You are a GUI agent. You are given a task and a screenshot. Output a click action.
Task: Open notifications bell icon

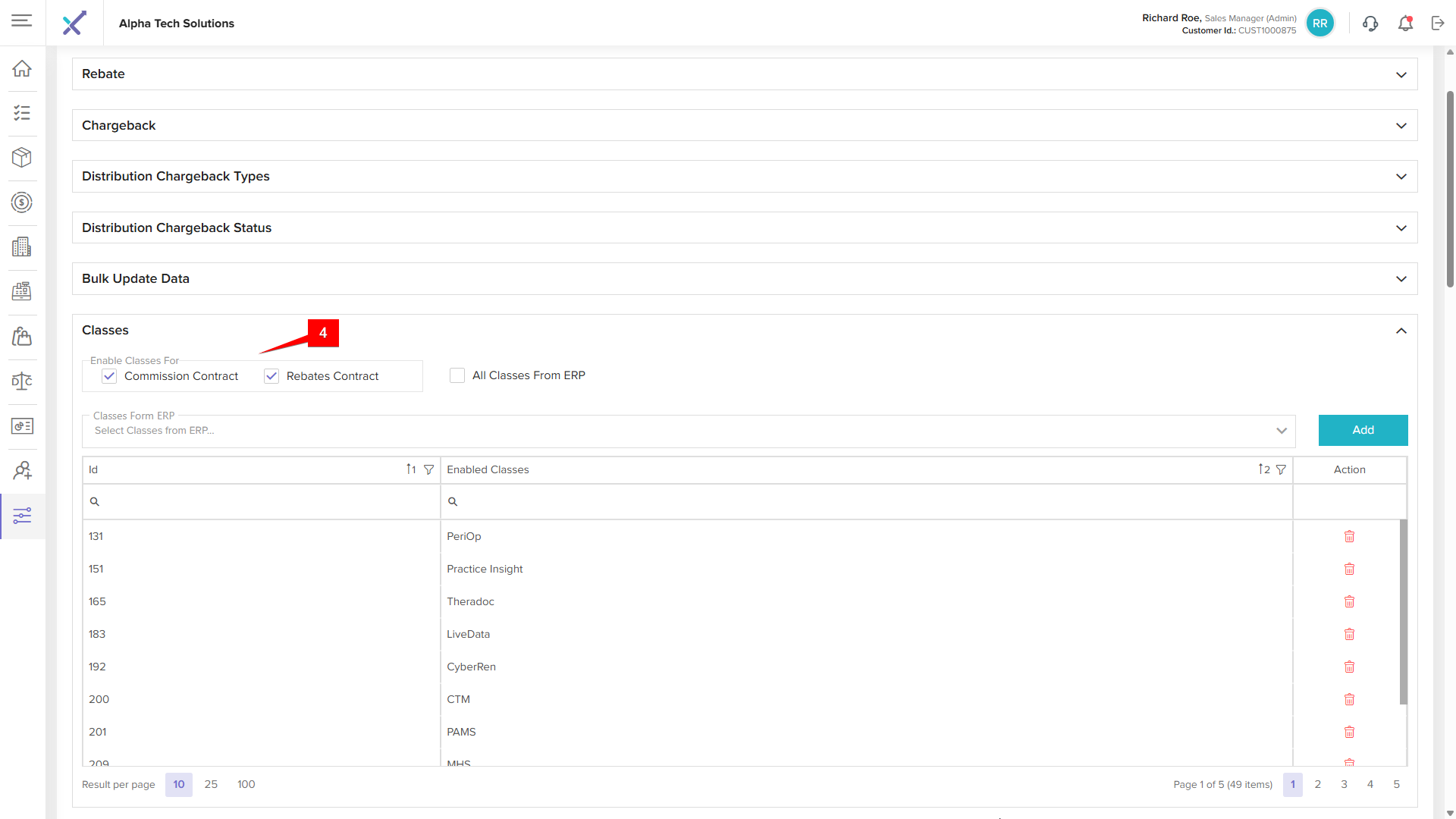click(1405, 24)
